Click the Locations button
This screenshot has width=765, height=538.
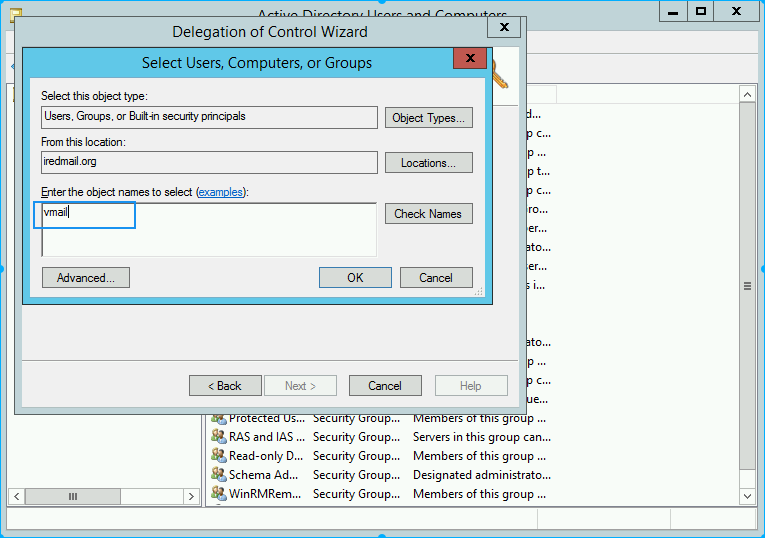click(x=428, y=163)
